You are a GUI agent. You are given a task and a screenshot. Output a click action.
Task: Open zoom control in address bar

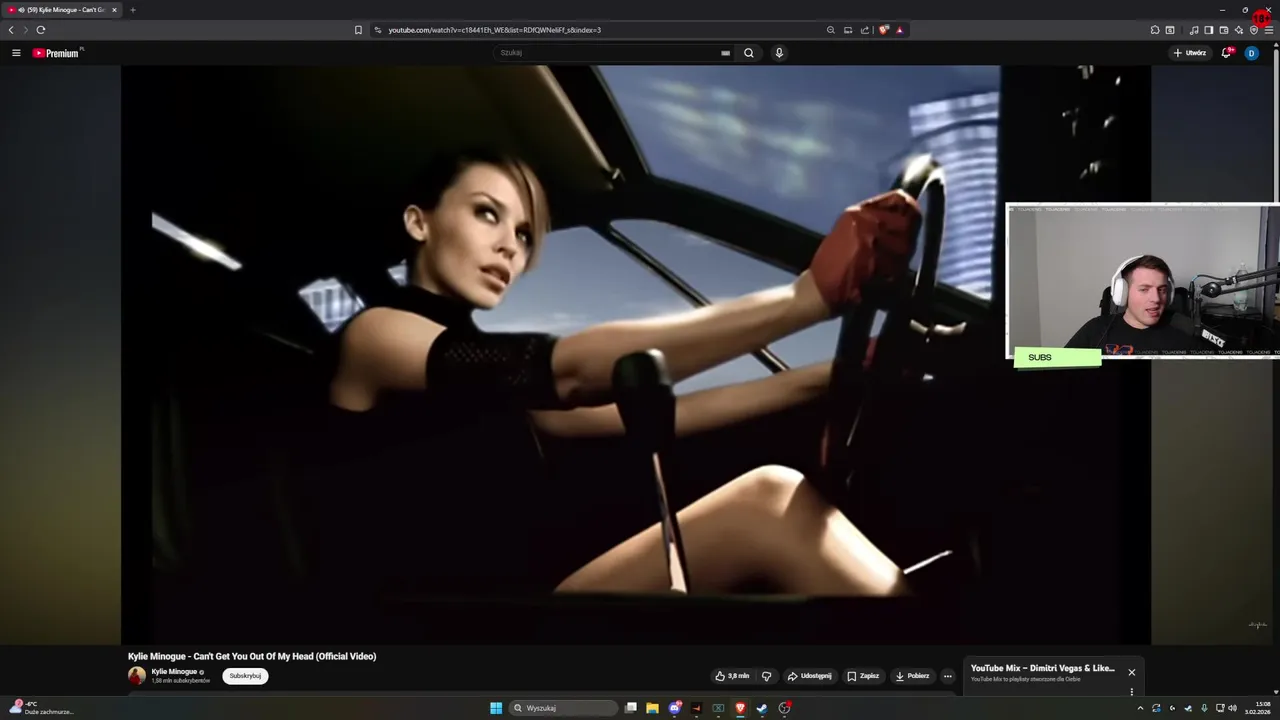pyautogui.click(x=830, y=30)
